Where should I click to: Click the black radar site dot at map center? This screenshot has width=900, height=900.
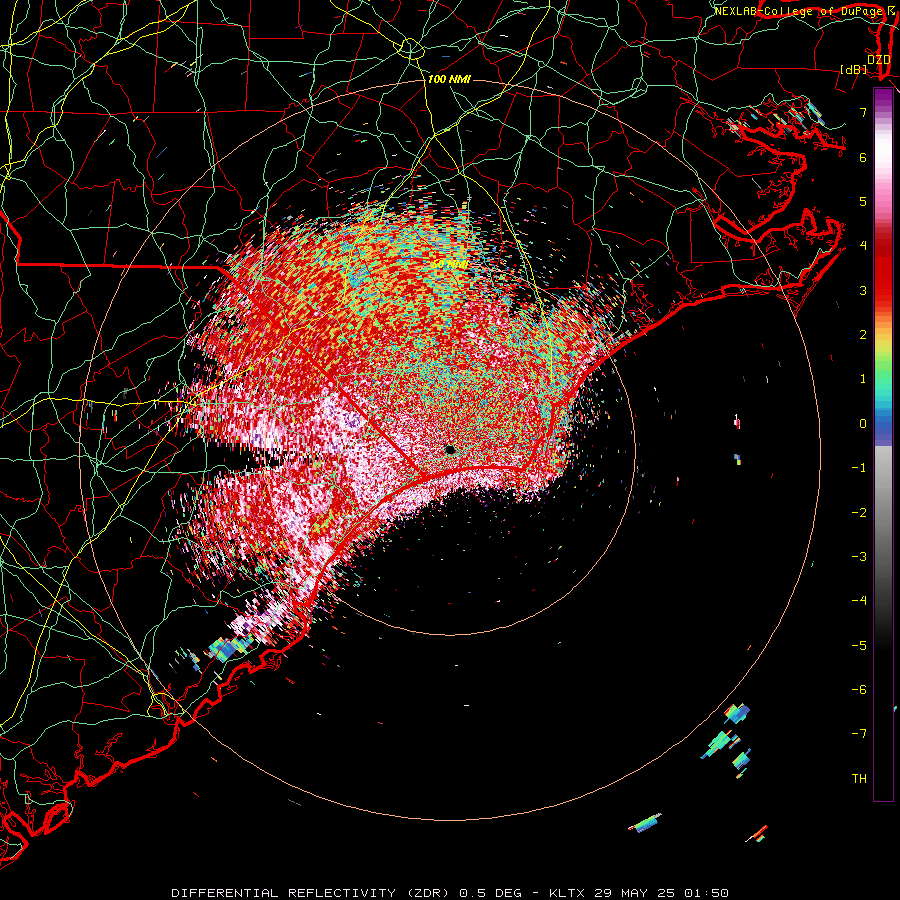pos(450,449)
